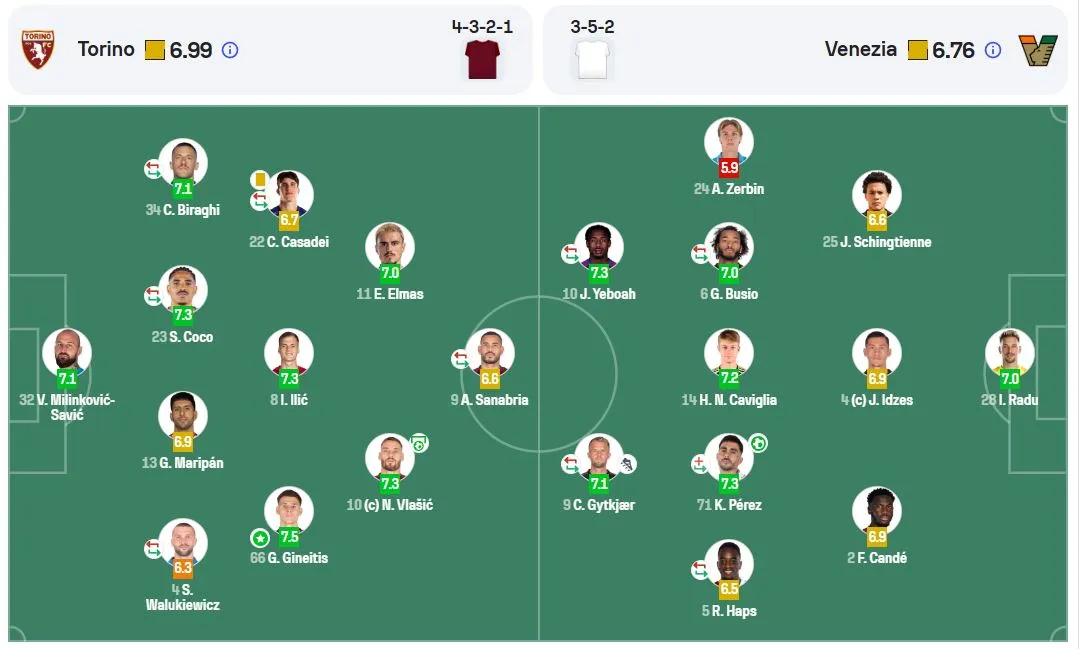Click the Torino team name header
Viewport: 1079px width, 649px height.
(x=106, y=50)
